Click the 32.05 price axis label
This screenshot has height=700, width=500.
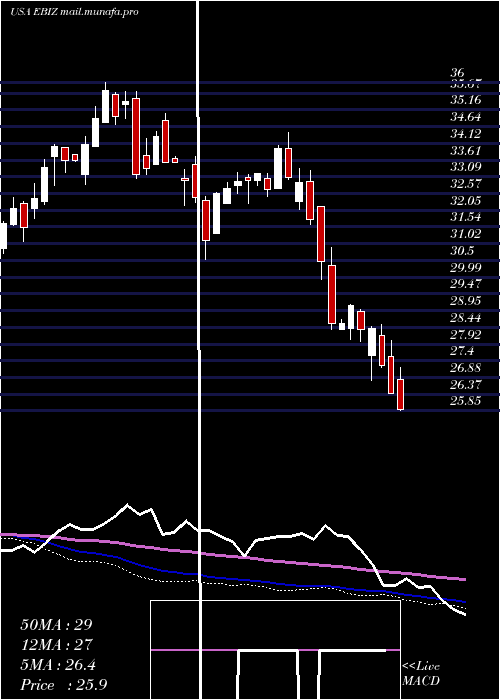coord(466,200)
